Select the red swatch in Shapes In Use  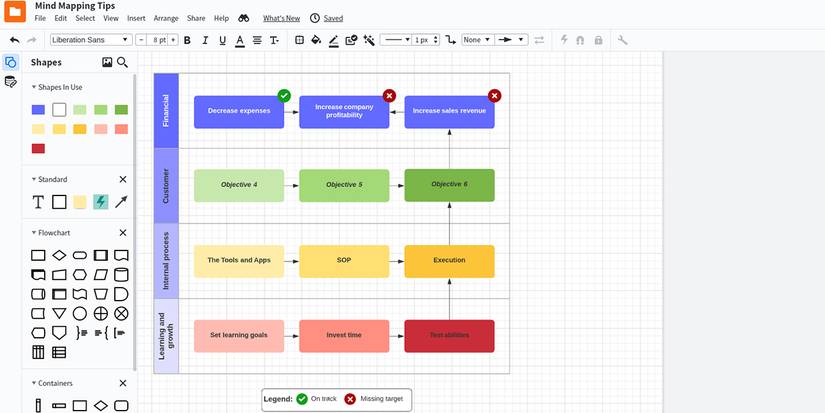(x=38, y=148)
